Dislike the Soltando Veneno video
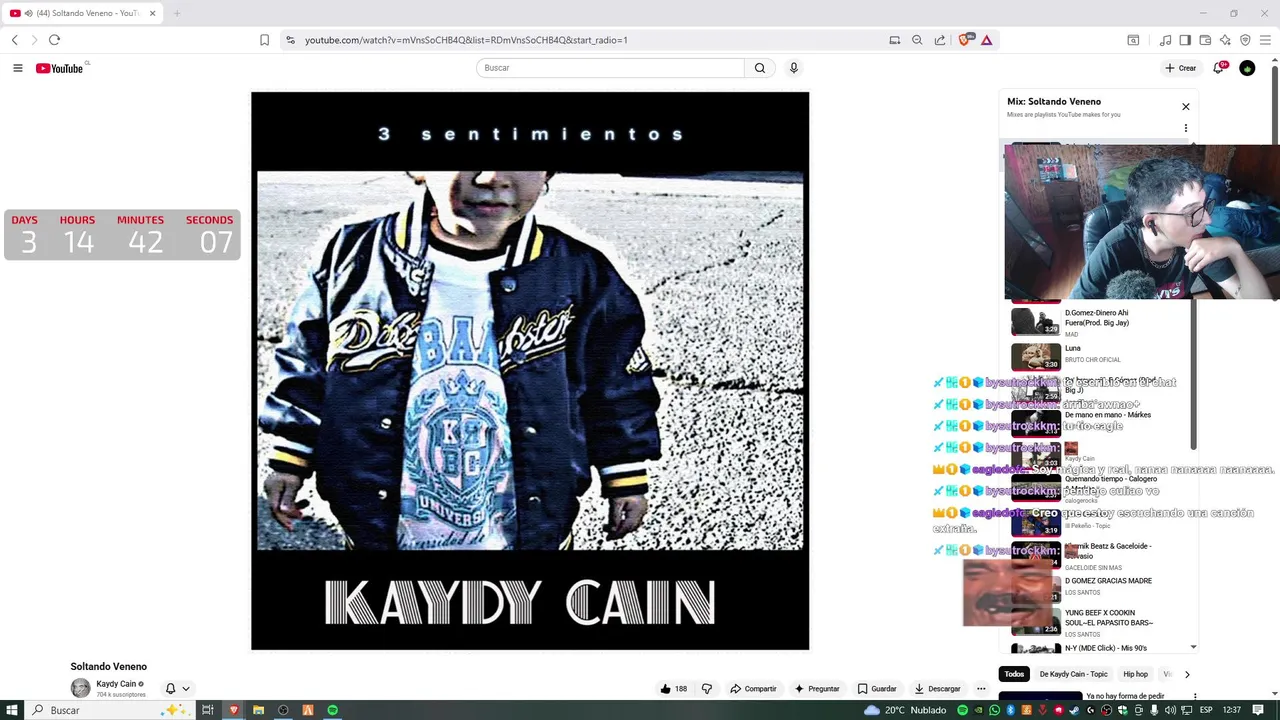This screenshot has width=1280, height=720. click(707, 689)
